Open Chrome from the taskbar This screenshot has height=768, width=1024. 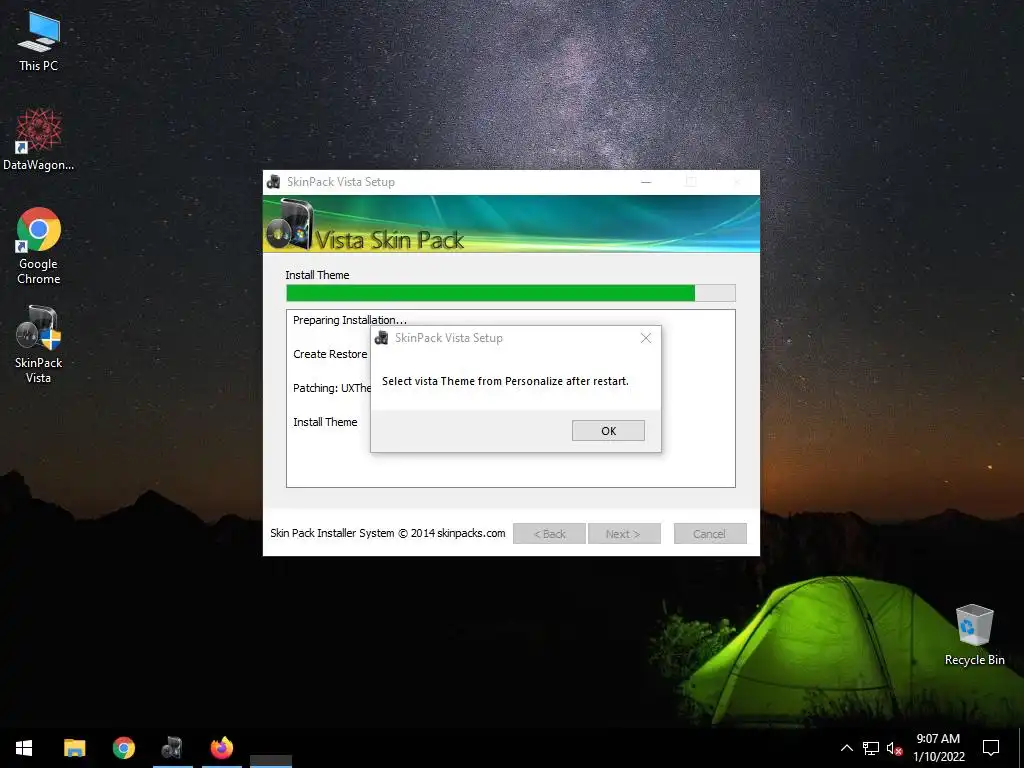pos(123,748)
